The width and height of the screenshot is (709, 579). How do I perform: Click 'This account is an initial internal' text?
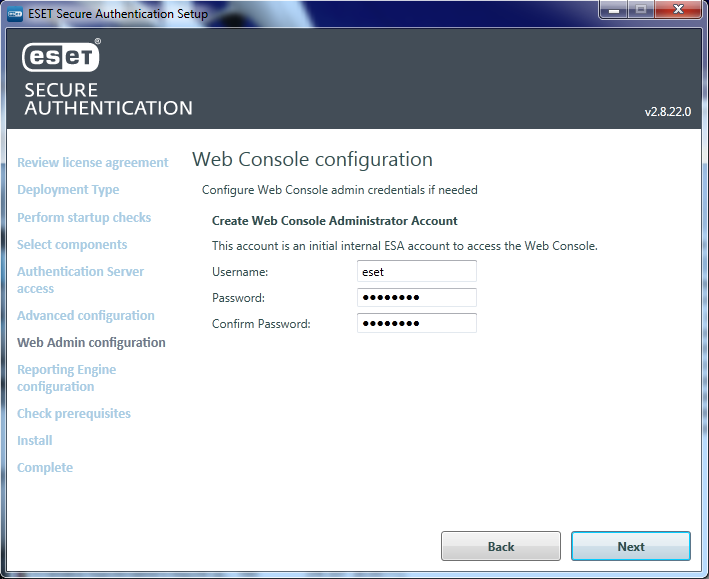coord(405,246)
